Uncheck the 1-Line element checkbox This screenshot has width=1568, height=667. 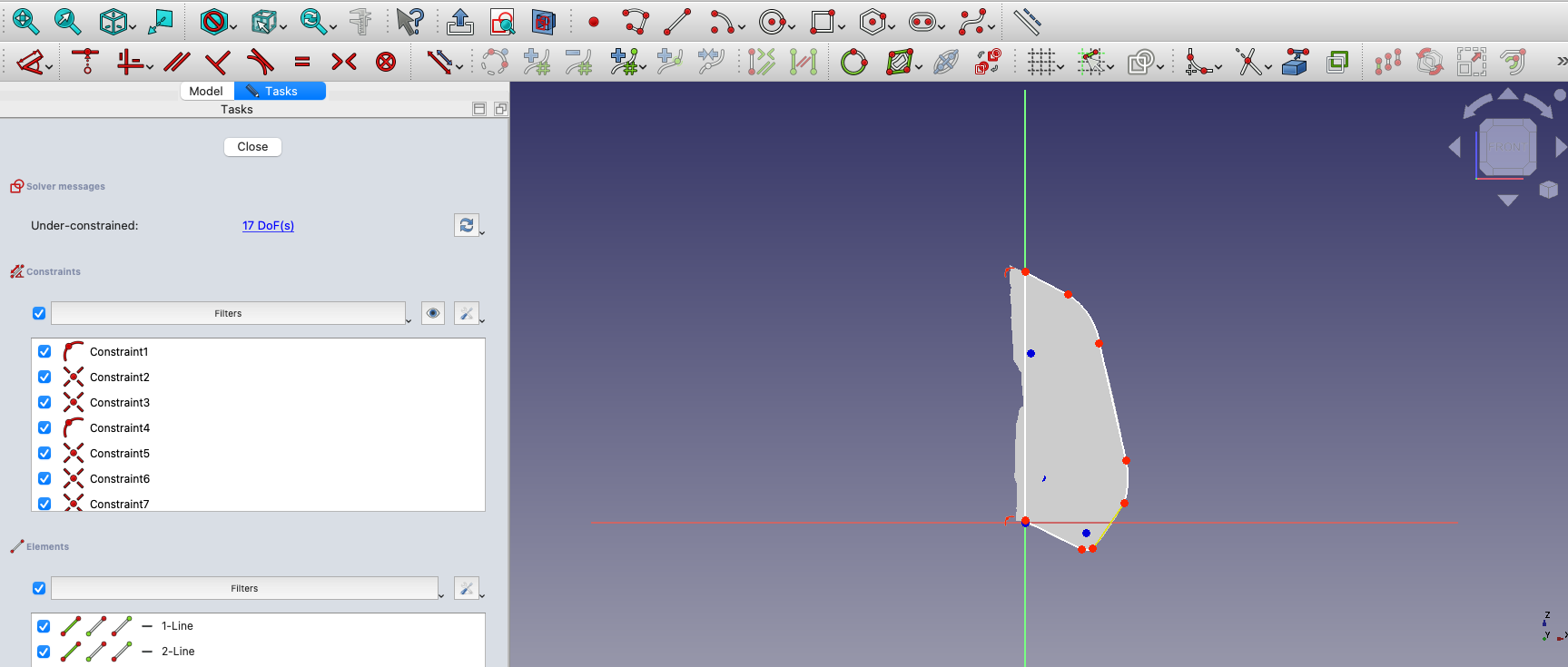(x=44, y=626)
